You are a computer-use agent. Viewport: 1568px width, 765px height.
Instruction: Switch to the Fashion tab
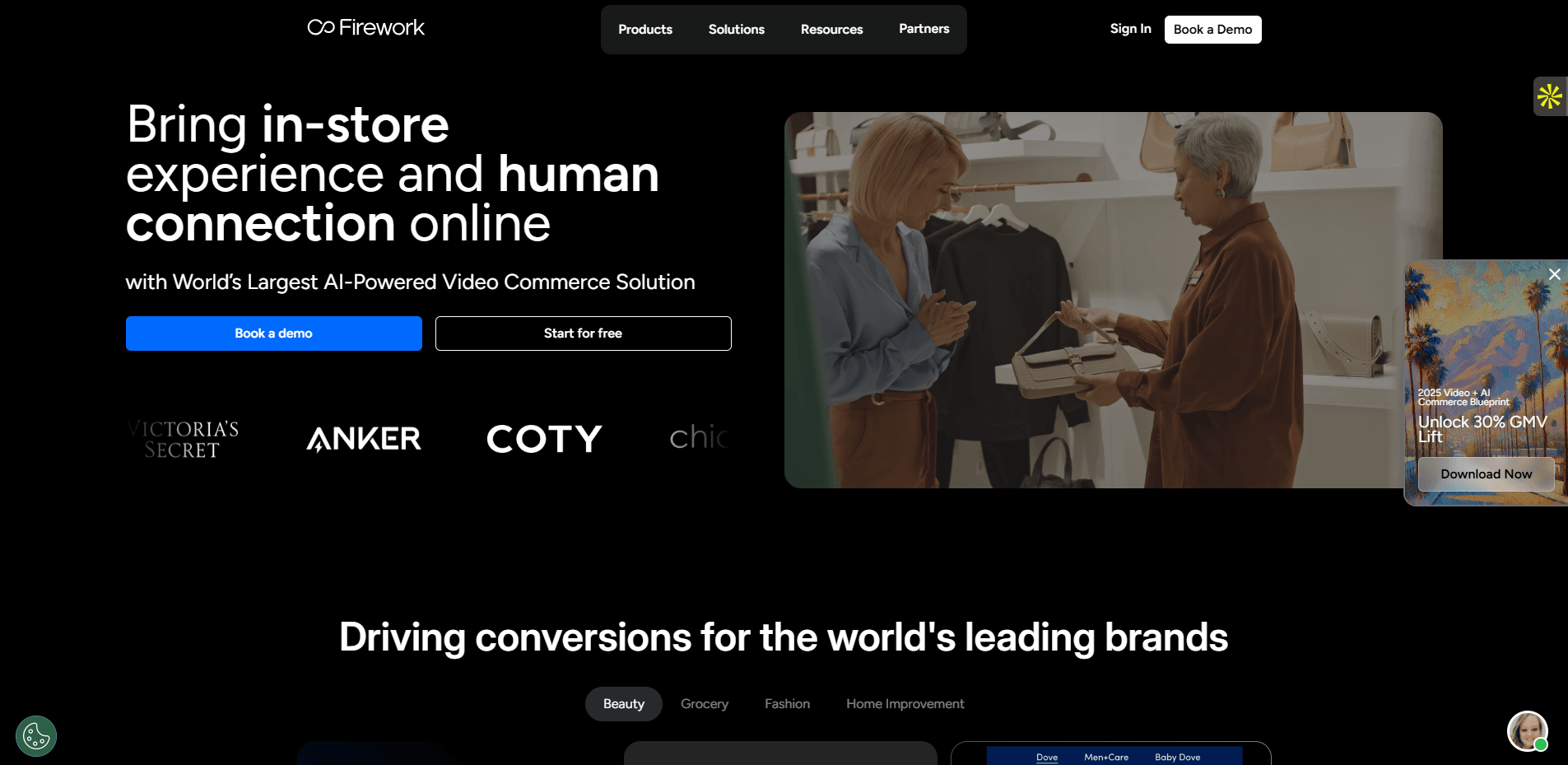pos(787,704)
